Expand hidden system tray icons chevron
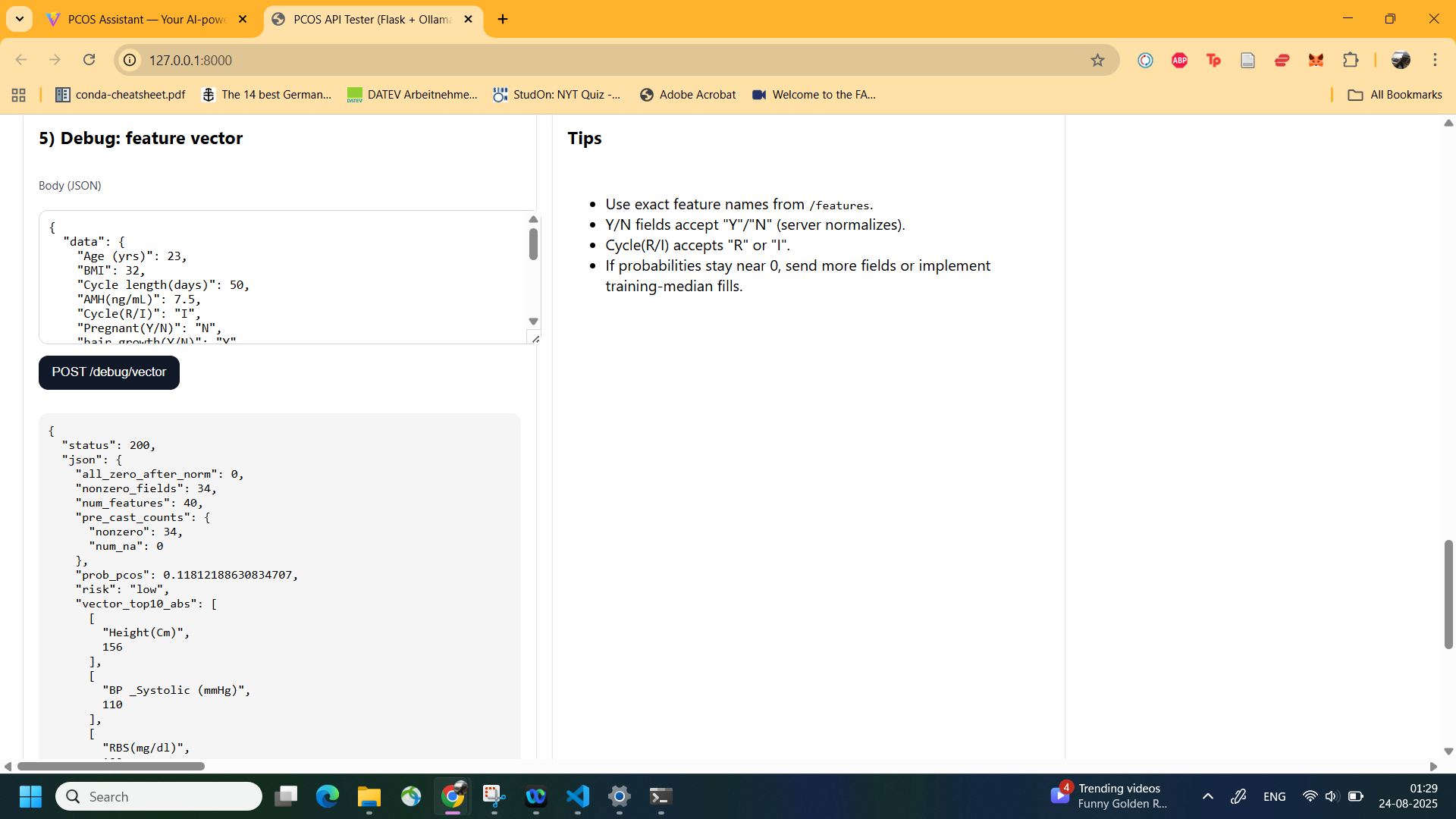The image size is (1456, 819). coord(1207,796)
